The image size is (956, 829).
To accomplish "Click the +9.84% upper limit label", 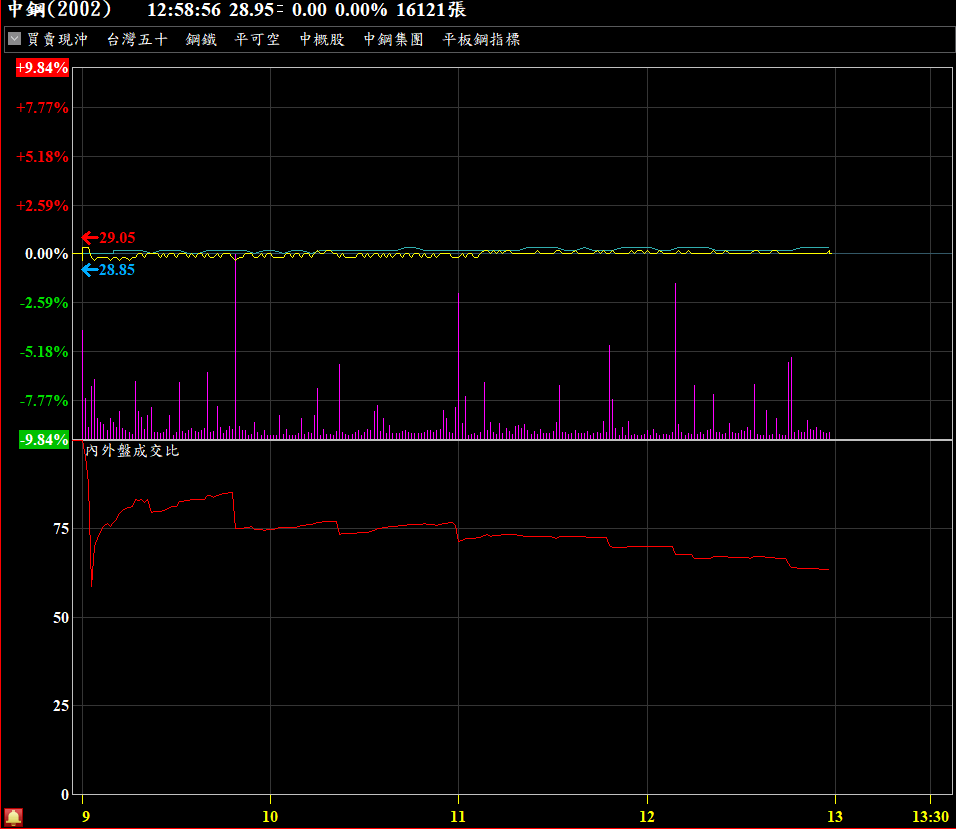I will click(x=42, y=68).
